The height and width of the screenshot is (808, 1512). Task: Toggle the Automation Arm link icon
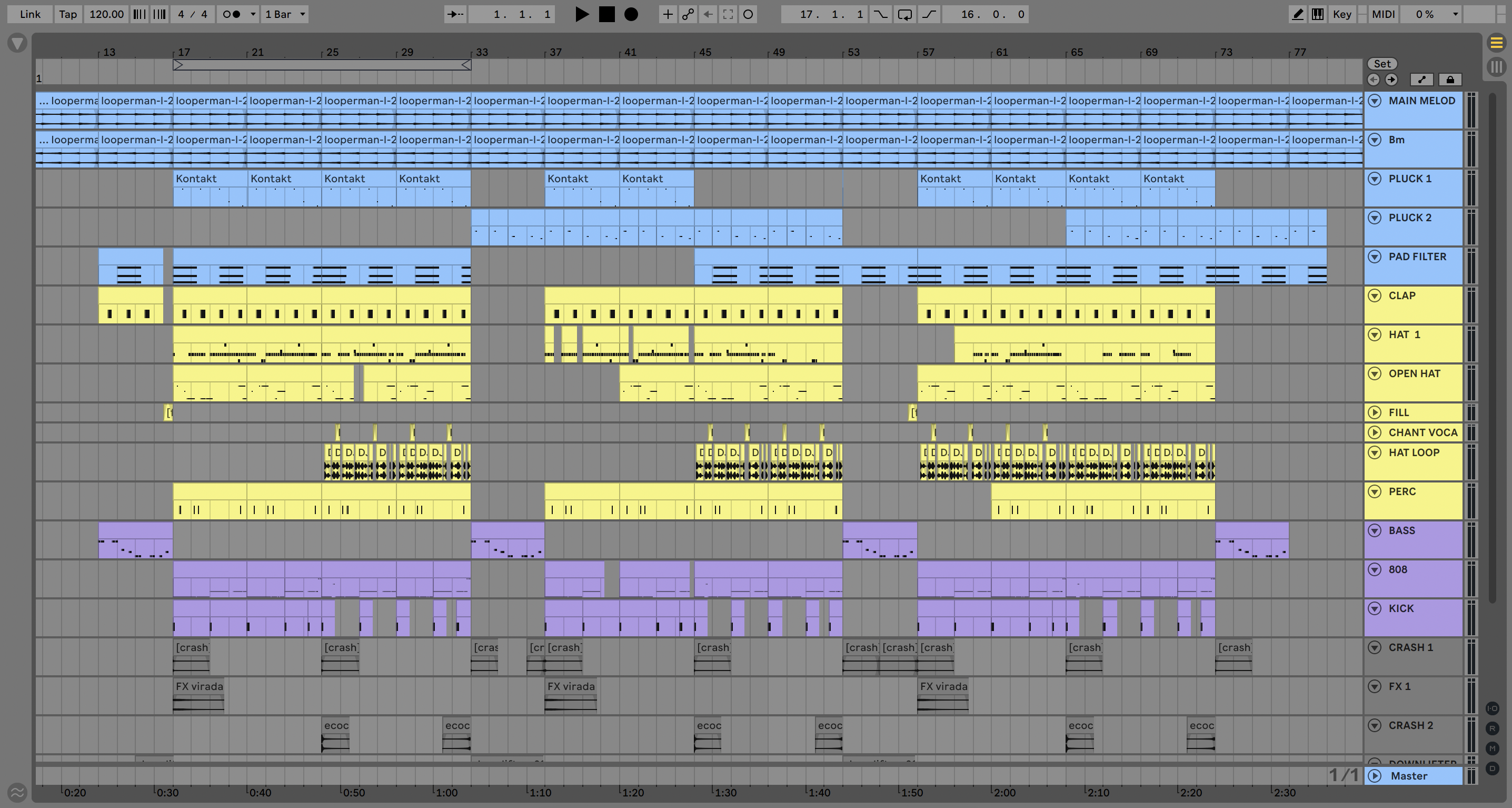pyautogui.click(x=688, y=15)
